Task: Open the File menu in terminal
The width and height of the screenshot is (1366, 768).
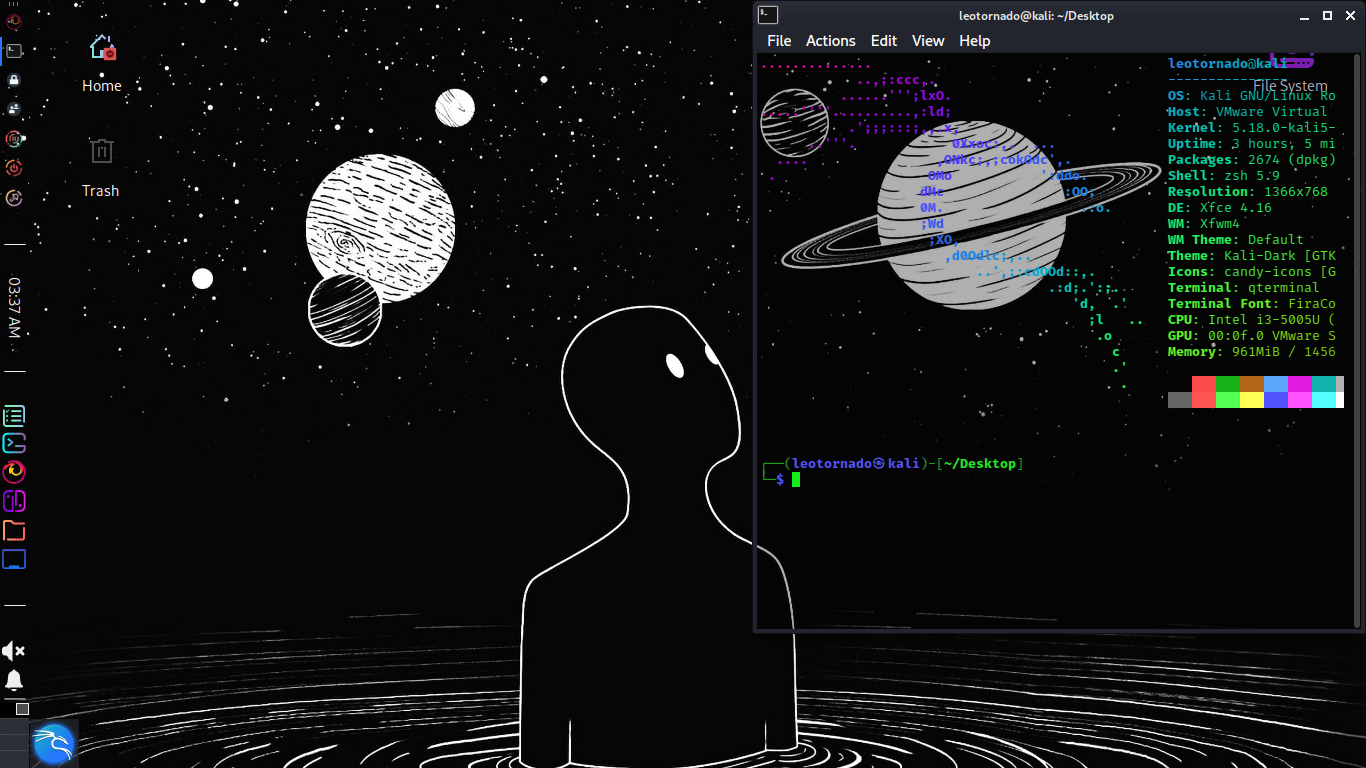Action: click(779, 41)
